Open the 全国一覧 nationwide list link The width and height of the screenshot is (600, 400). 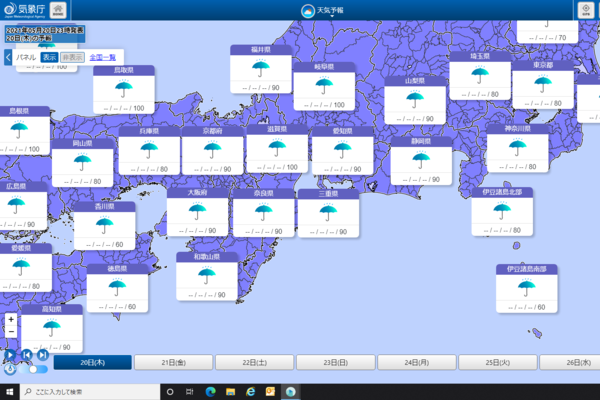(103, 57)
